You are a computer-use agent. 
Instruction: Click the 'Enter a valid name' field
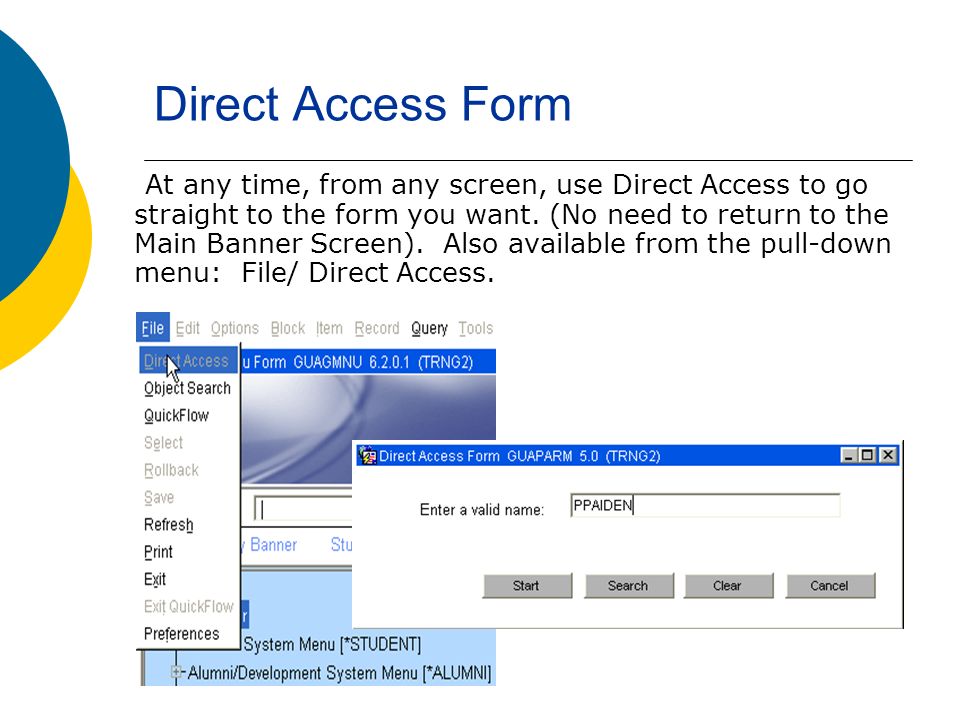(705, 505)
